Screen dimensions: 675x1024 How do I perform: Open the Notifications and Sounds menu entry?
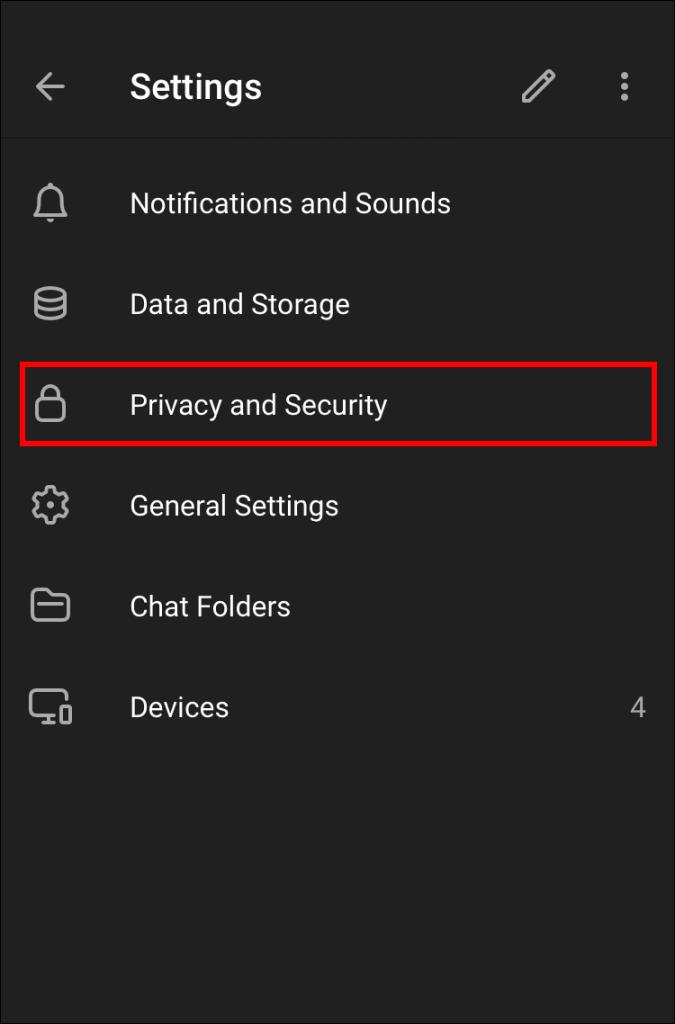pos(289,203)
